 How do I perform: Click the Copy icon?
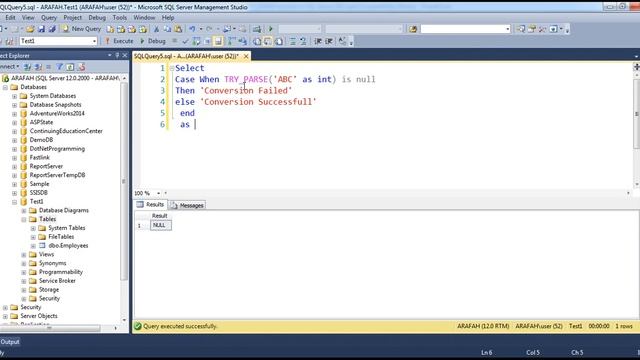point(167,29)
